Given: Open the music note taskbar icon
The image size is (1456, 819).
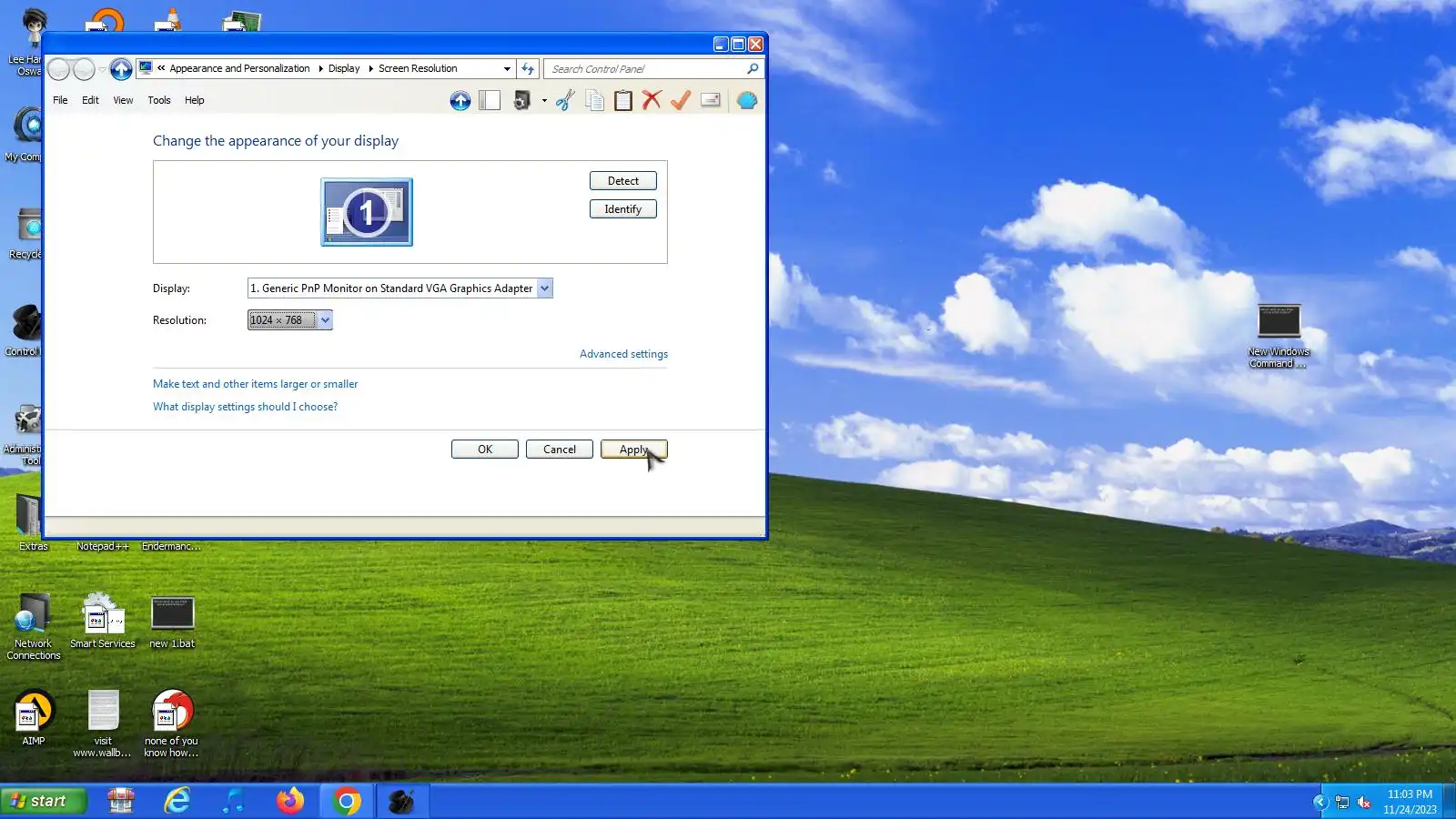Looking at the screenshot, I should click(234, 801).
